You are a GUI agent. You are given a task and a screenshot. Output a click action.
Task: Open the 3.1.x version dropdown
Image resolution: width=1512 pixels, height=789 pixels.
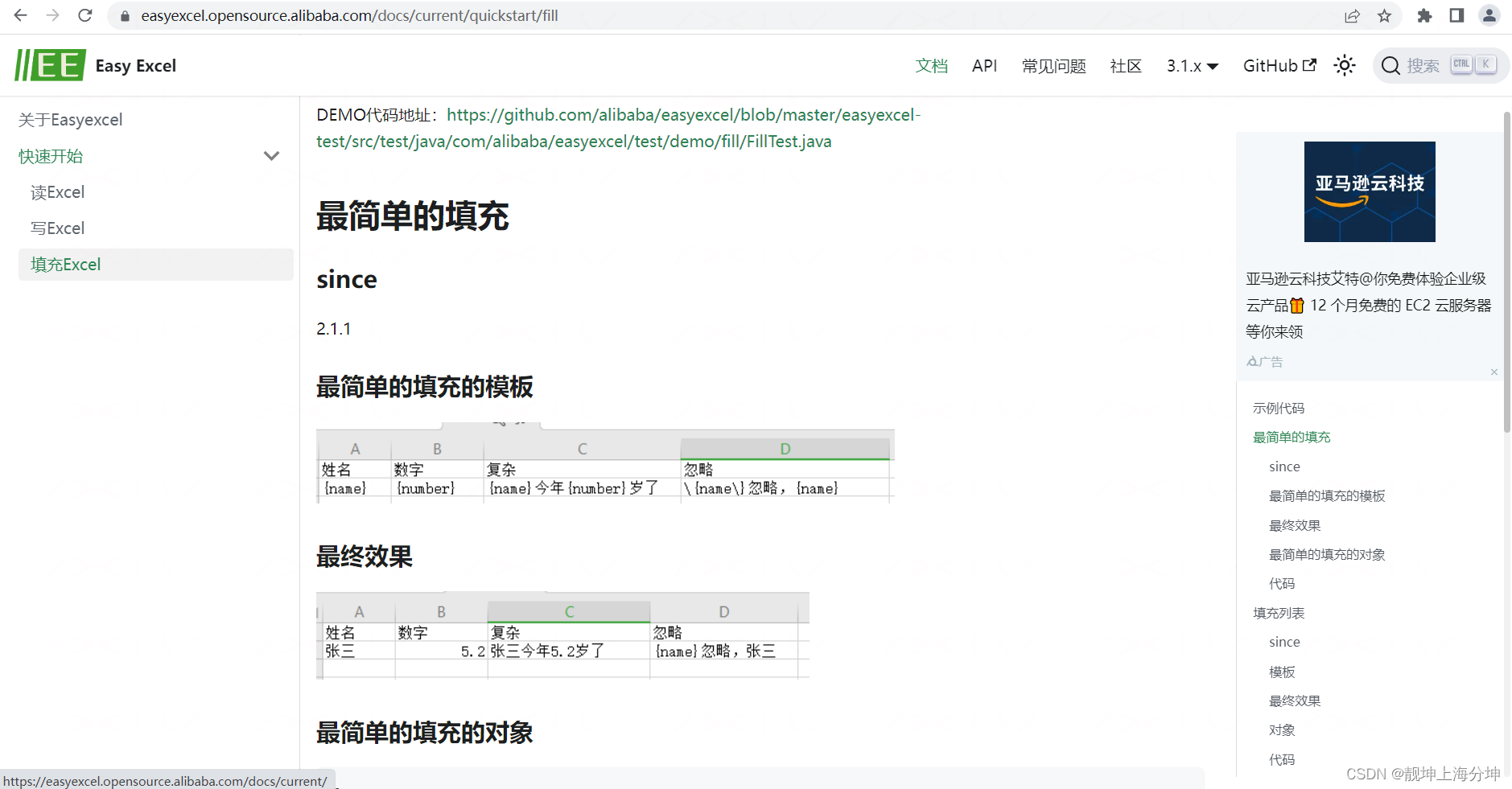[x=1193, y=66]
